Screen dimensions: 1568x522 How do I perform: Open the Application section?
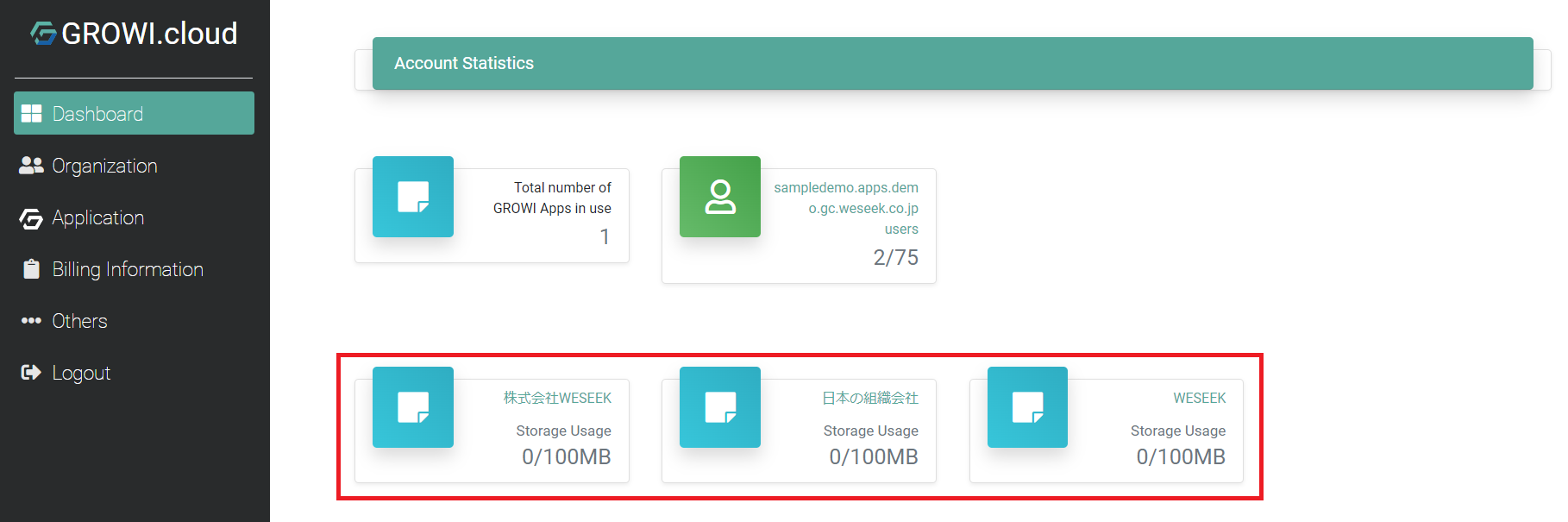[x=97, y=217]
